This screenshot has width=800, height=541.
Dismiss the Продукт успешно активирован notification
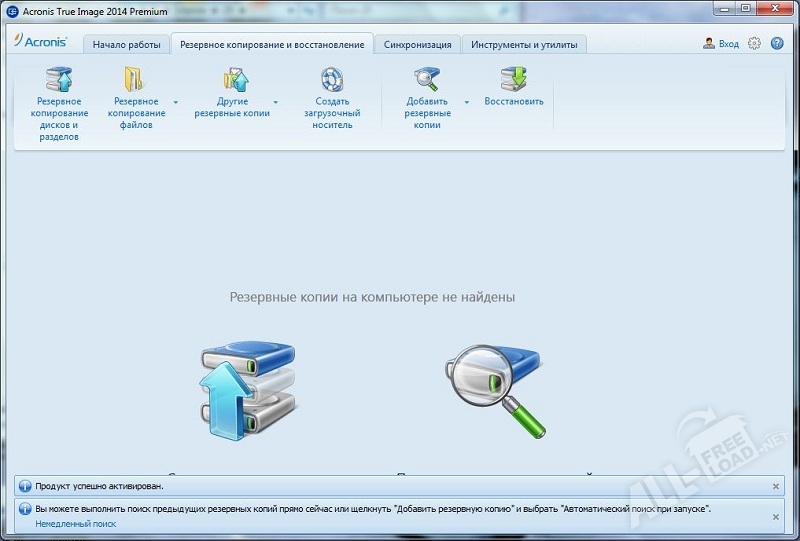[777, 486]
